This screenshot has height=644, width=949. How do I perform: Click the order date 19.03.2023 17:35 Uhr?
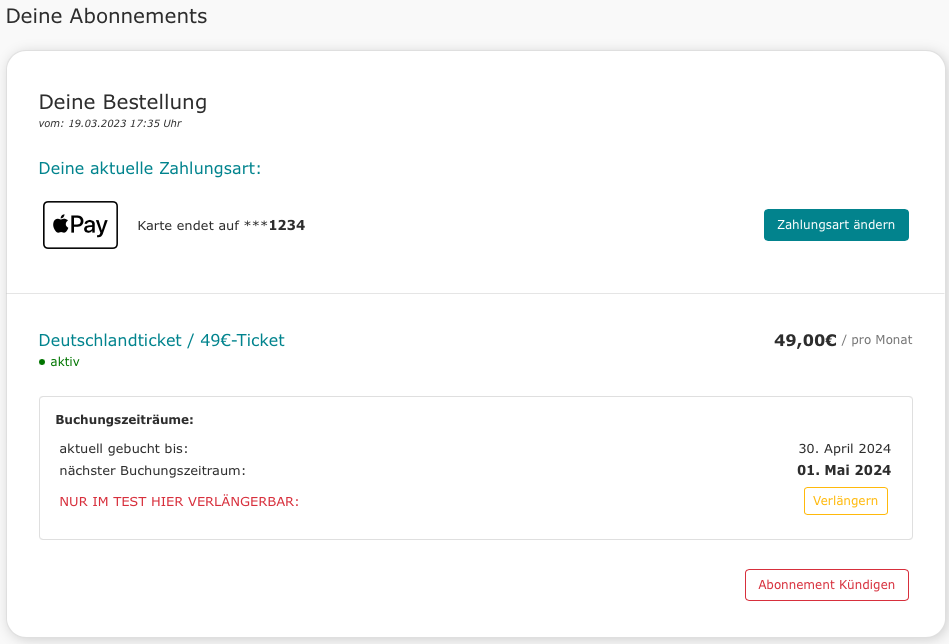[125, 123]
